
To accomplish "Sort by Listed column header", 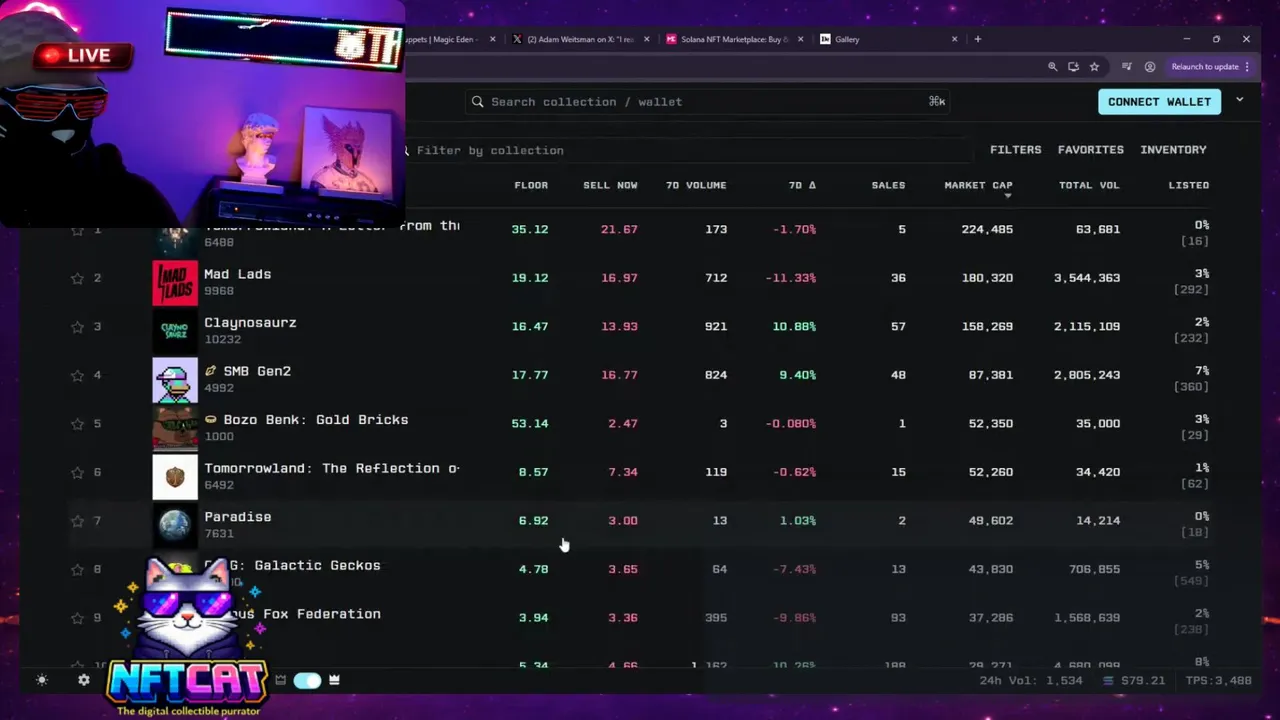I will (x=1189, y=185).
